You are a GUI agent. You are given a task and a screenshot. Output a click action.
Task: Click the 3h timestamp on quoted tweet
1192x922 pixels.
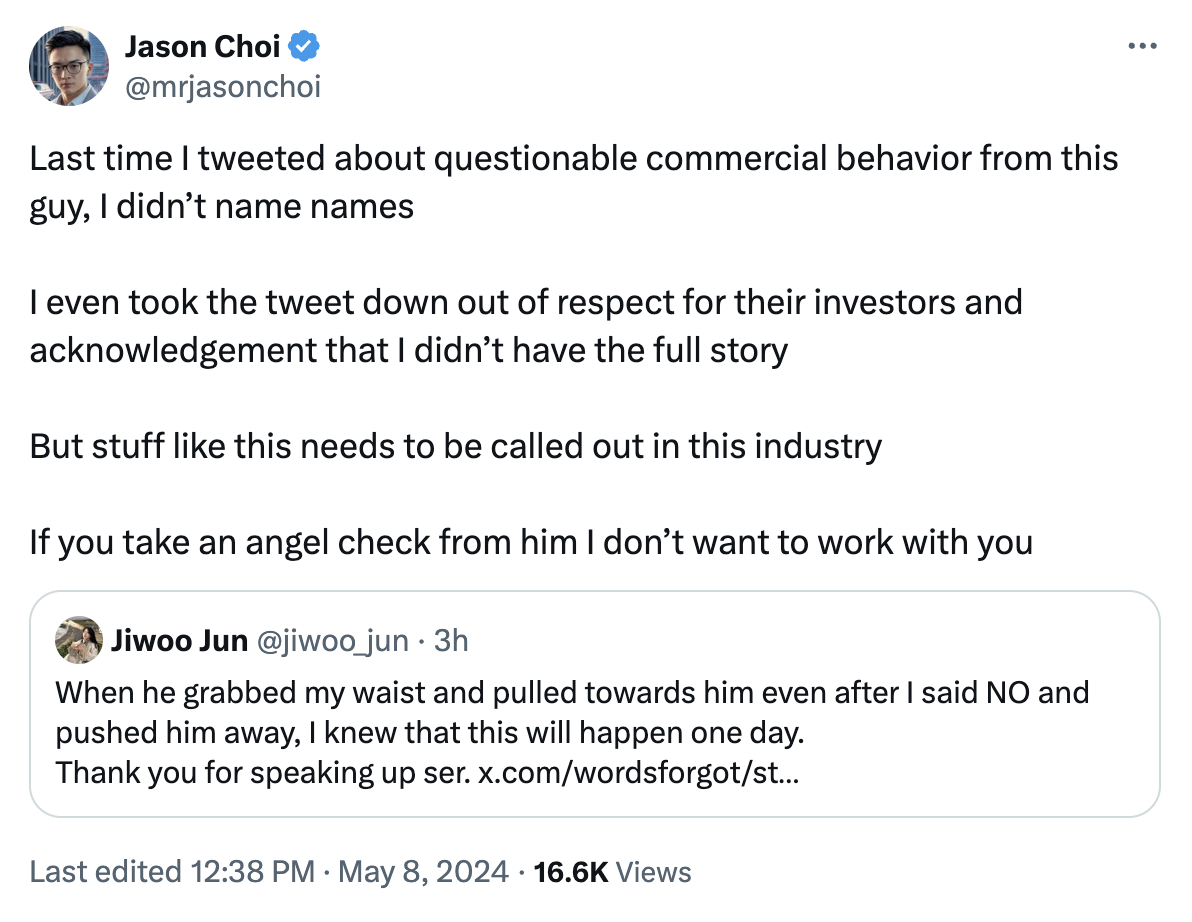point(451,640)
